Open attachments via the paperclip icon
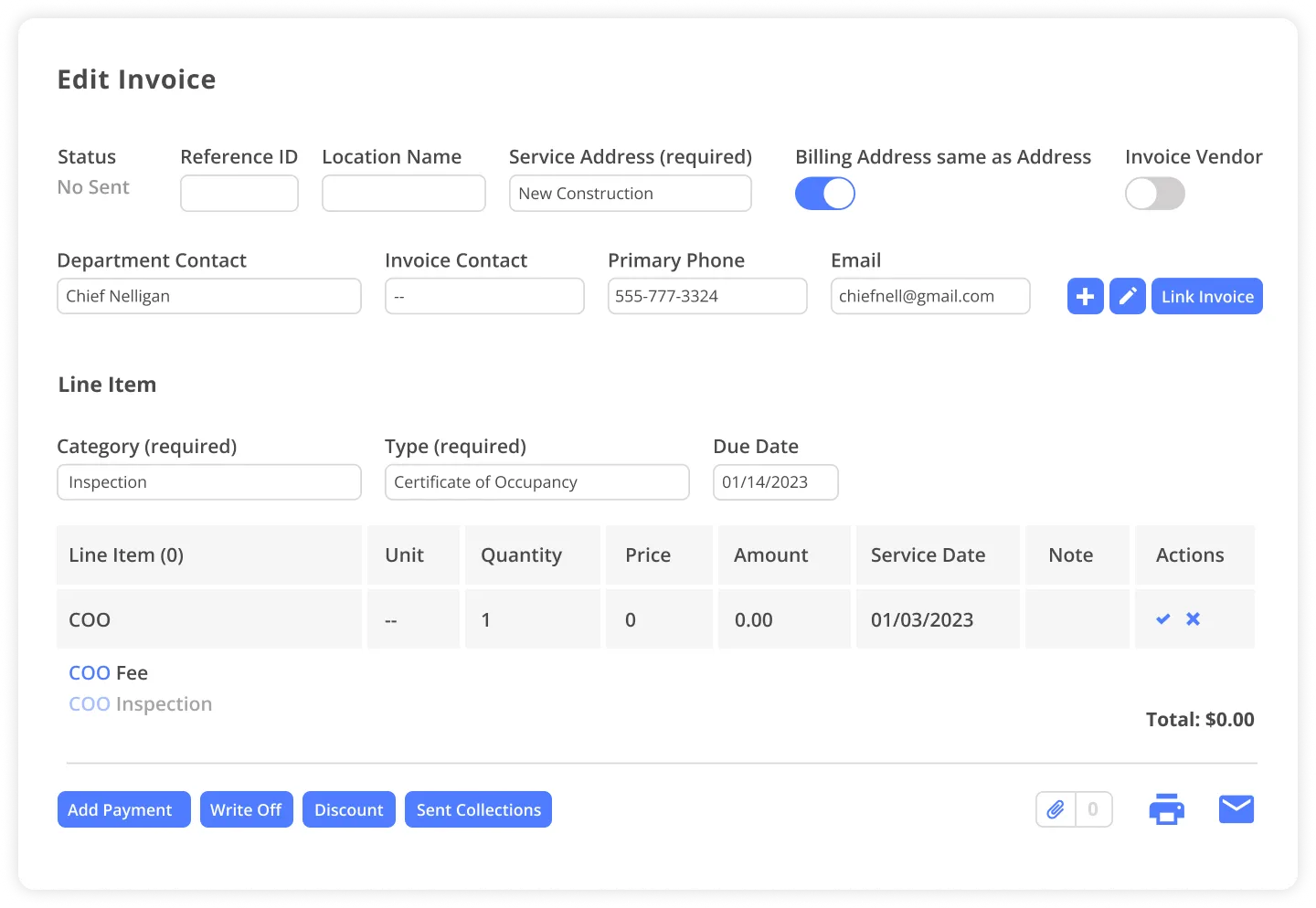 (x=1056, y=809)
